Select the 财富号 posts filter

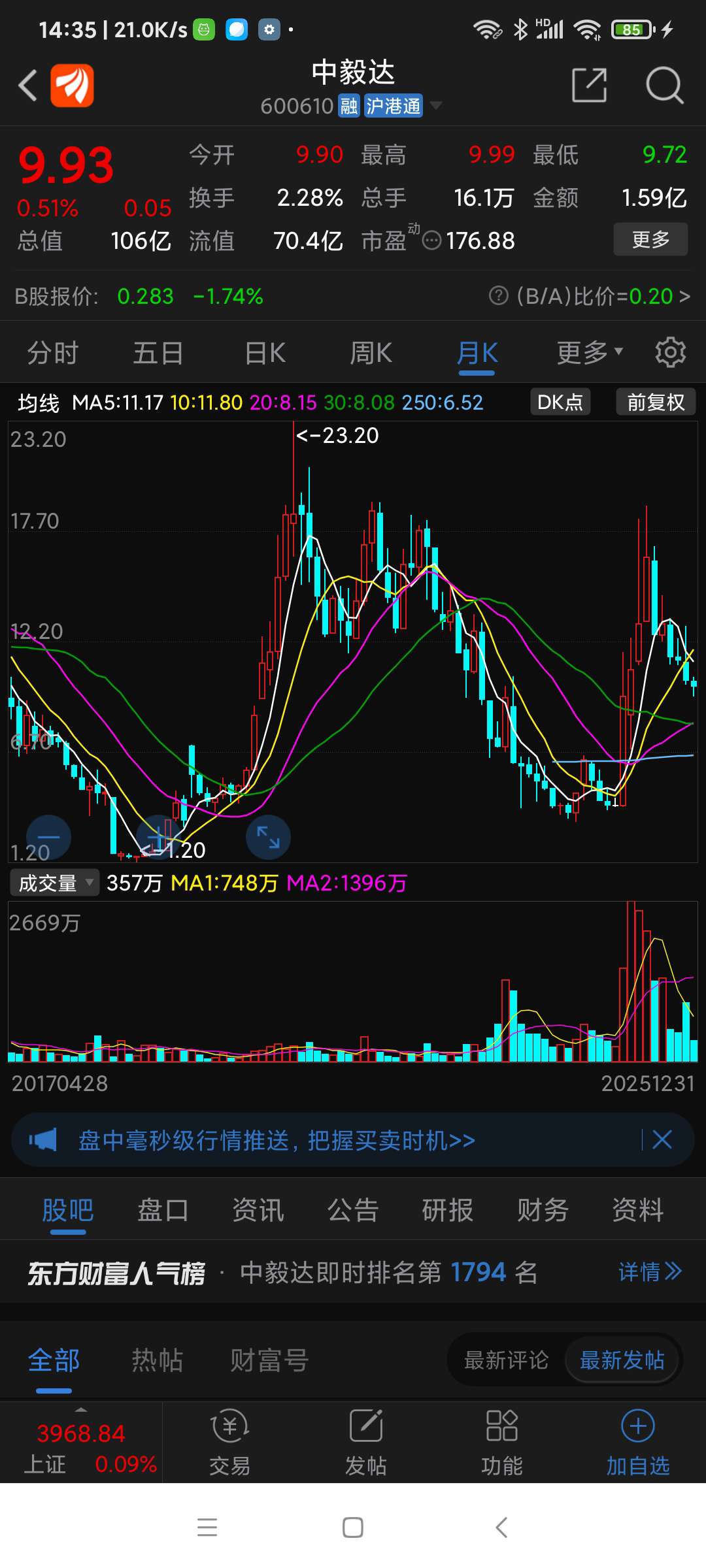(269, 1361)
